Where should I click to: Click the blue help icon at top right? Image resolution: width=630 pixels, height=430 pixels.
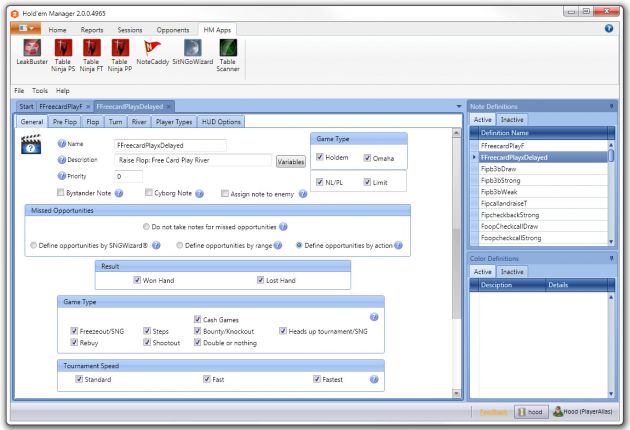click(609, 28)
